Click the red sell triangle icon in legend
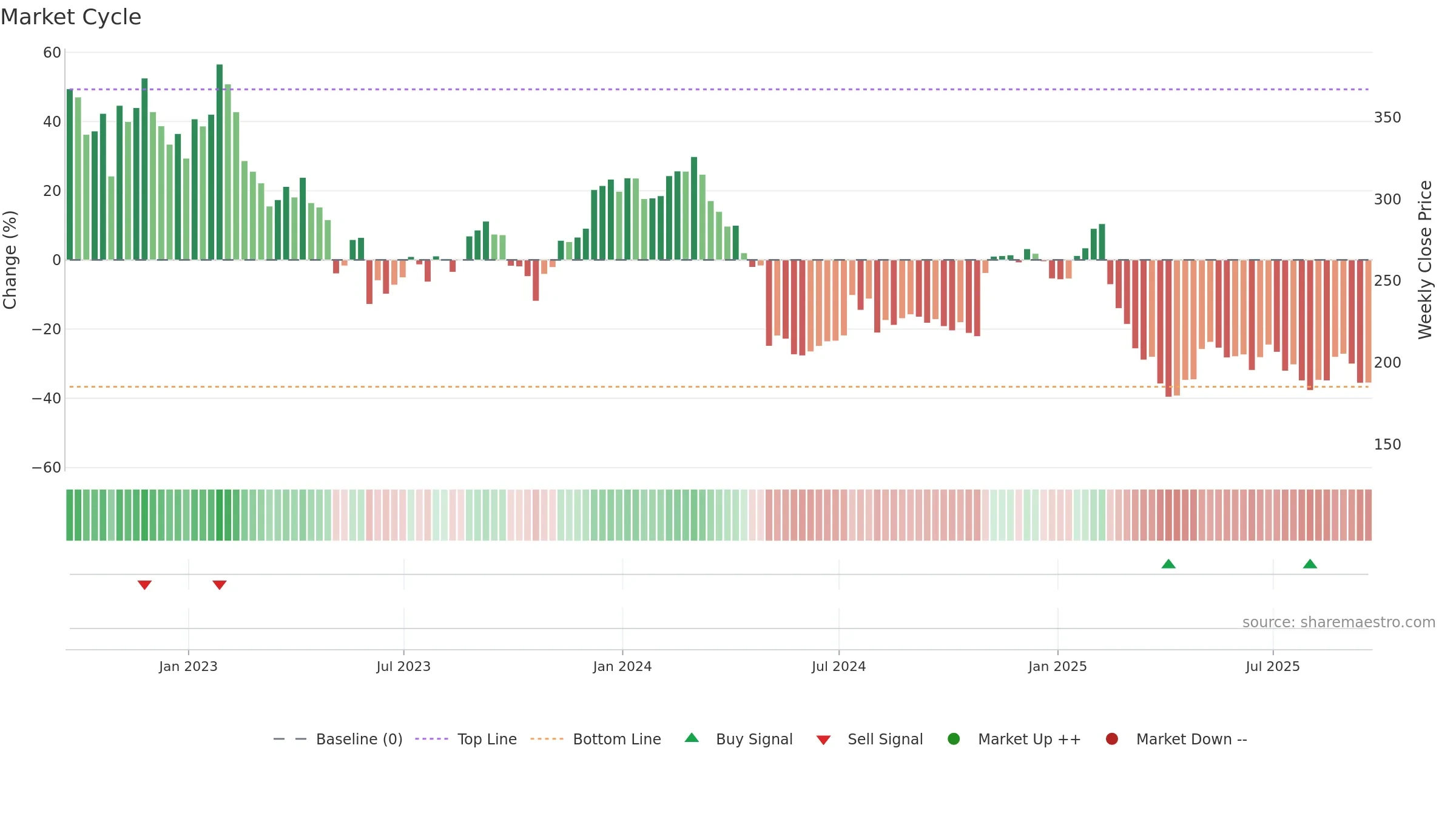 [823, 740]
